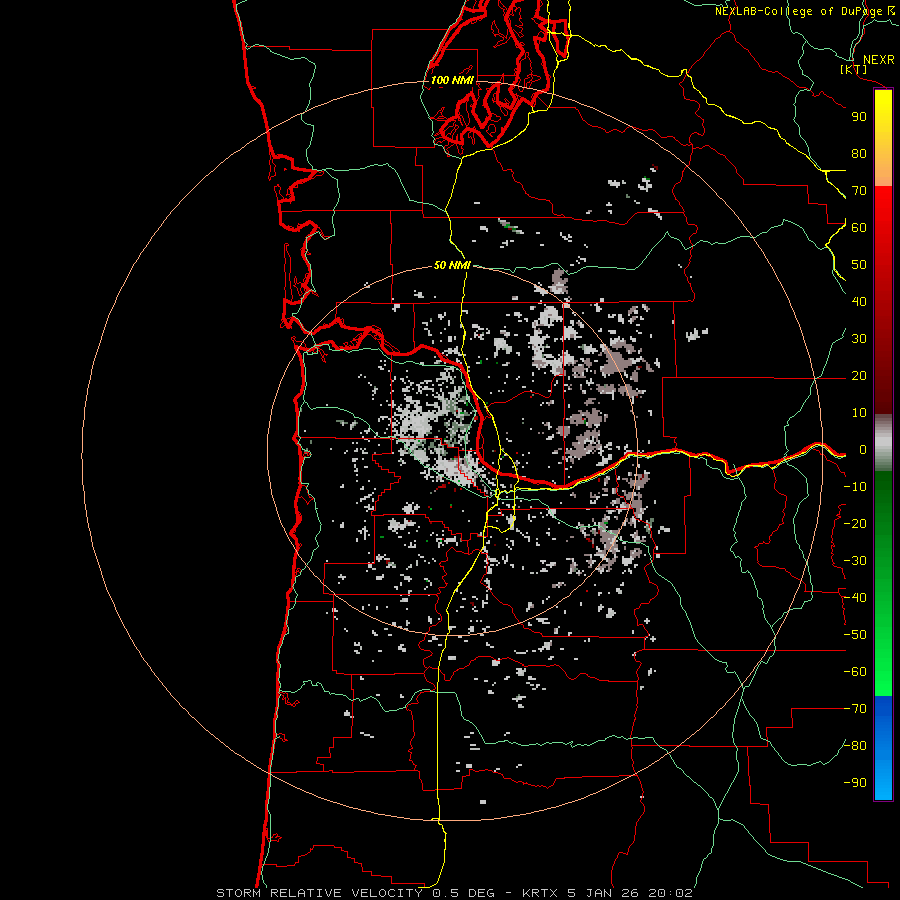
Task: Select the -10 value on velocity scale
Action: tap(855, 487)
